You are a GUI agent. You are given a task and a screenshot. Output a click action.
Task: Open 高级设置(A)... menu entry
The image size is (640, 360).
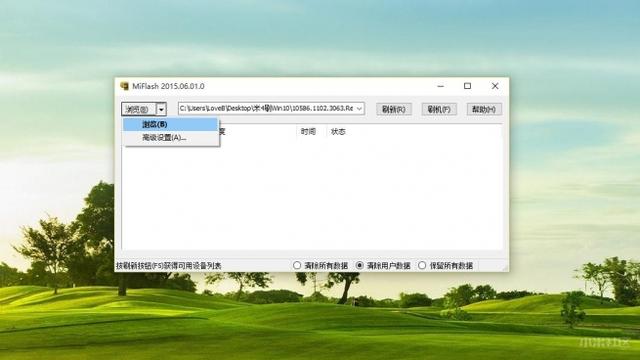[171, 138]
